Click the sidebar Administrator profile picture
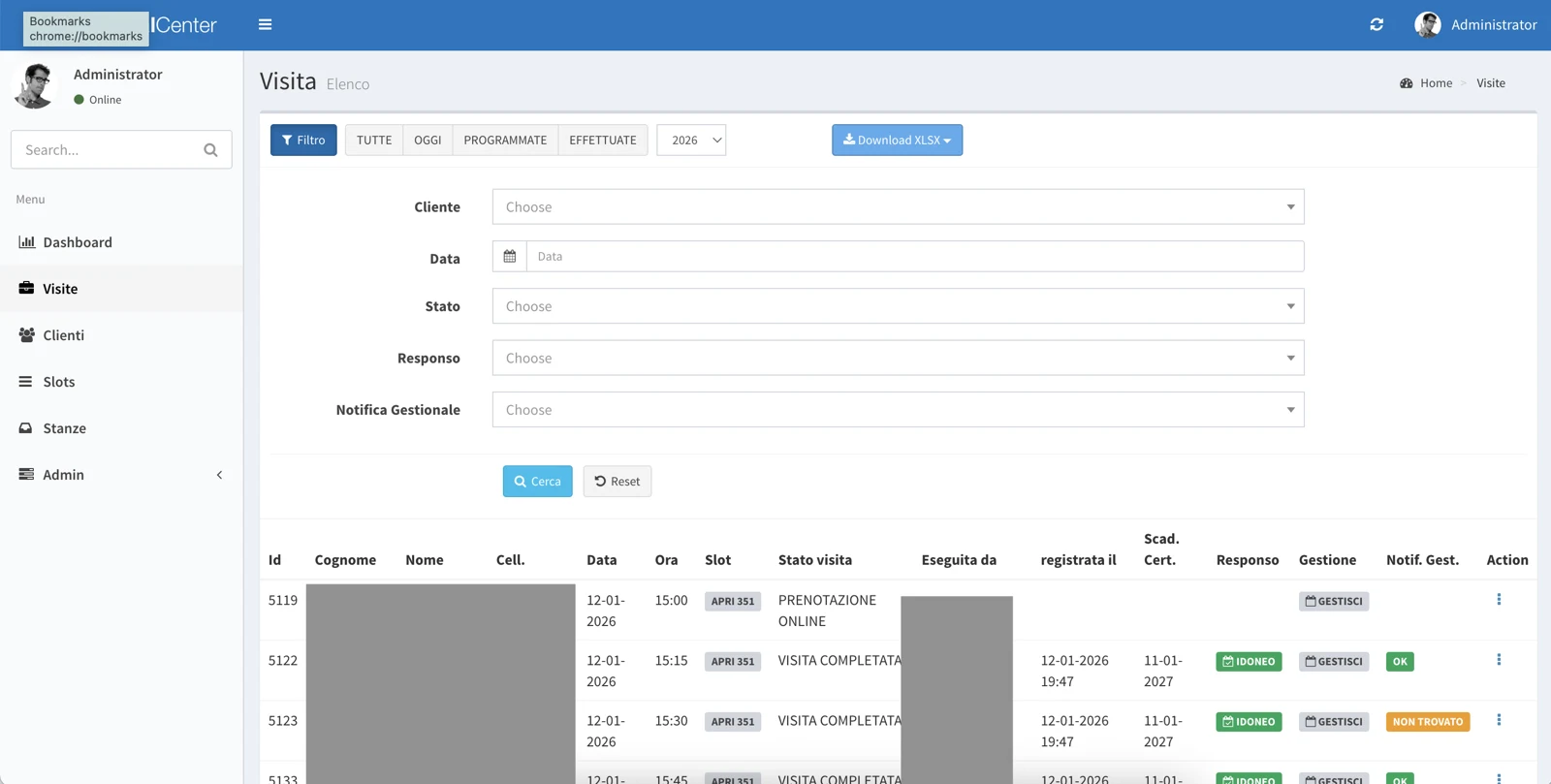 (x=36, y=85)
